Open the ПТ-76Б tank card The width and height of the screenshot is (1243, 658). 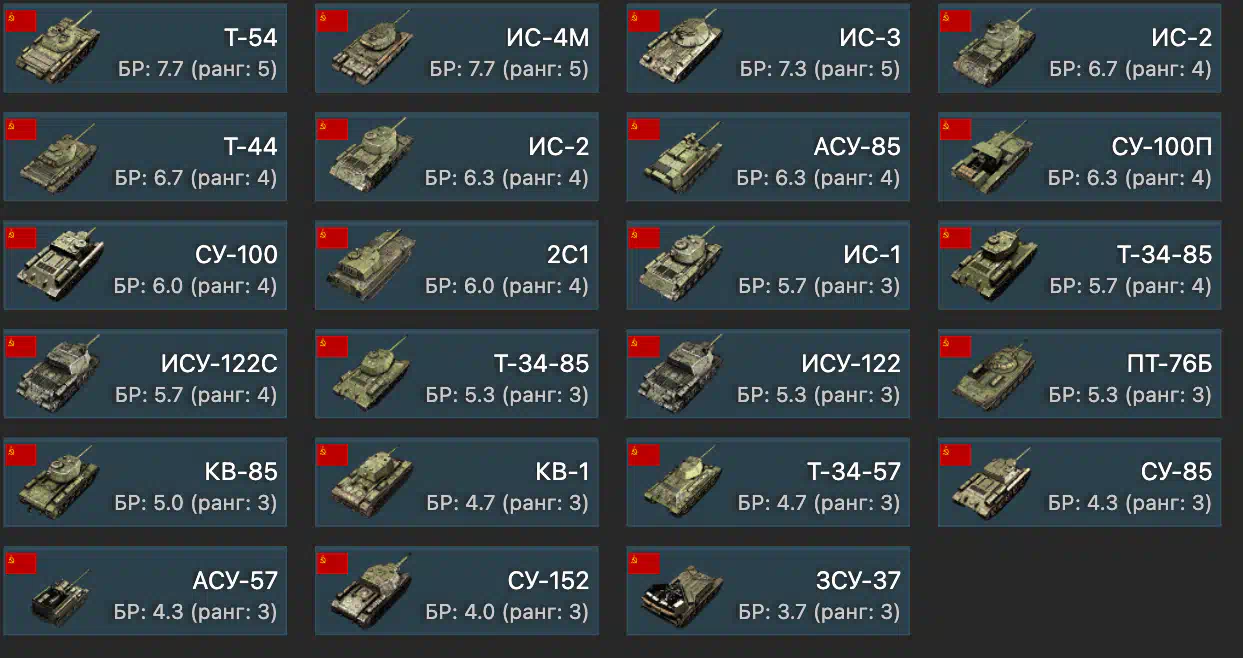coord(1079,373)
